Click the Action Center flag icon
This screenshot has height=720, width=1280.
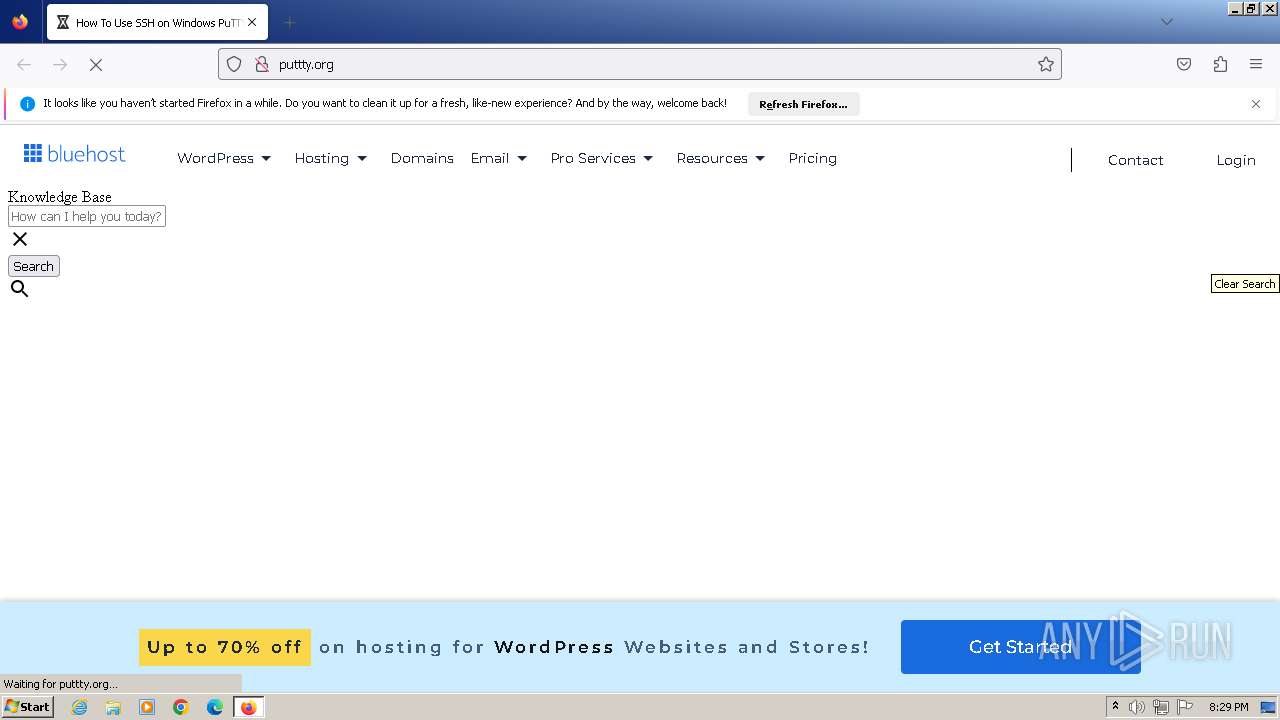[x=1185, y=707]
